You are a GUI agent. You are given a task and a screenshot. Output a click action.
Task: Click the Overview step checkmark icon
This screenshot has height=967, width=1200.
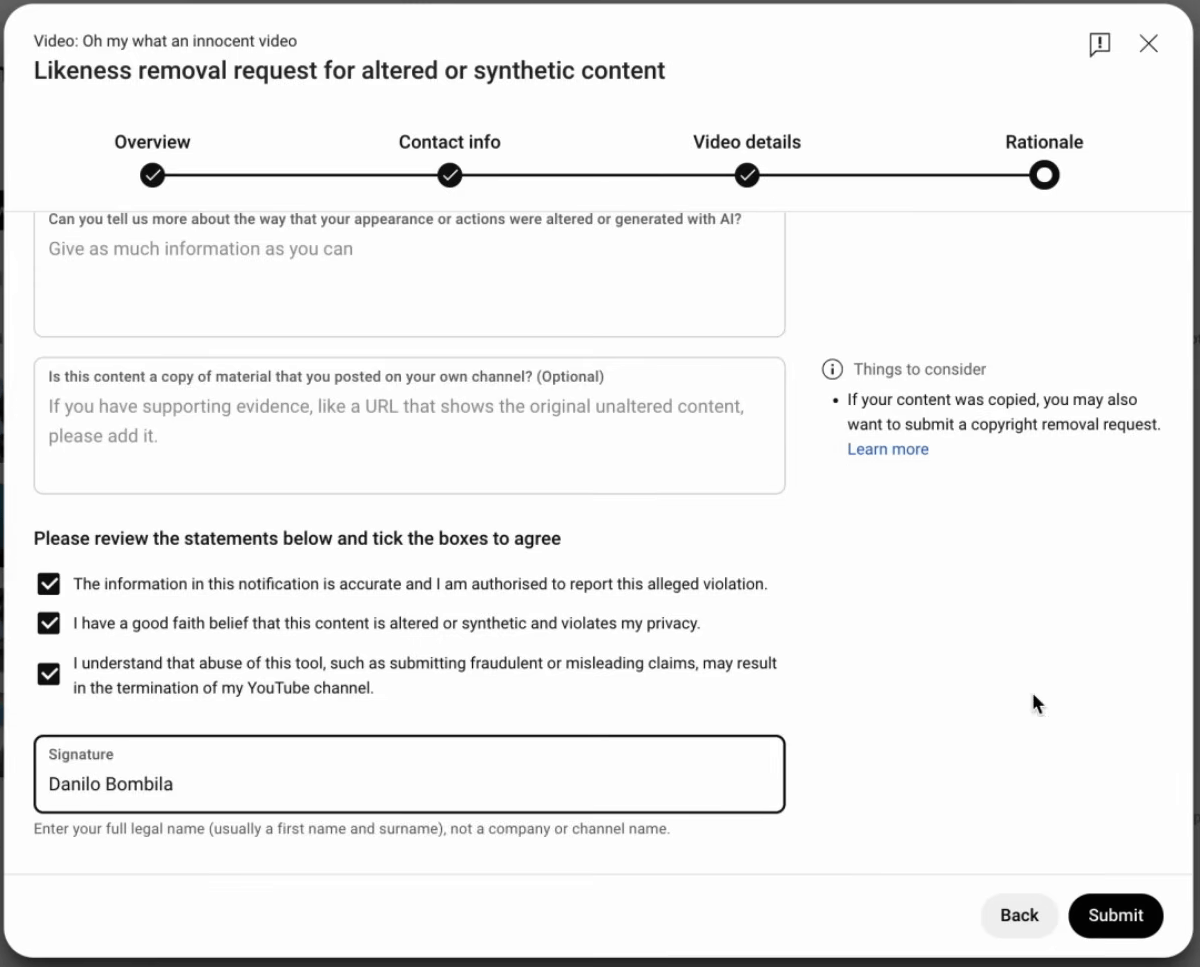[x=152, y=176]
